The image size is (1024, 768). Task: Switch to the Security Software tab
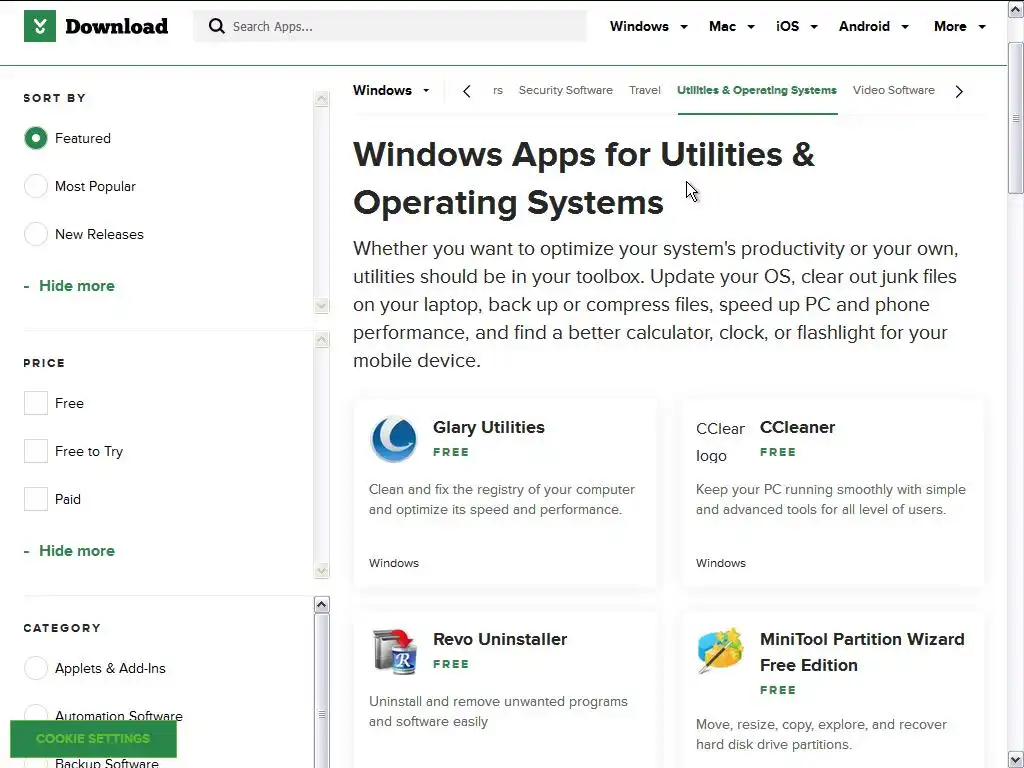coord(566,90)
